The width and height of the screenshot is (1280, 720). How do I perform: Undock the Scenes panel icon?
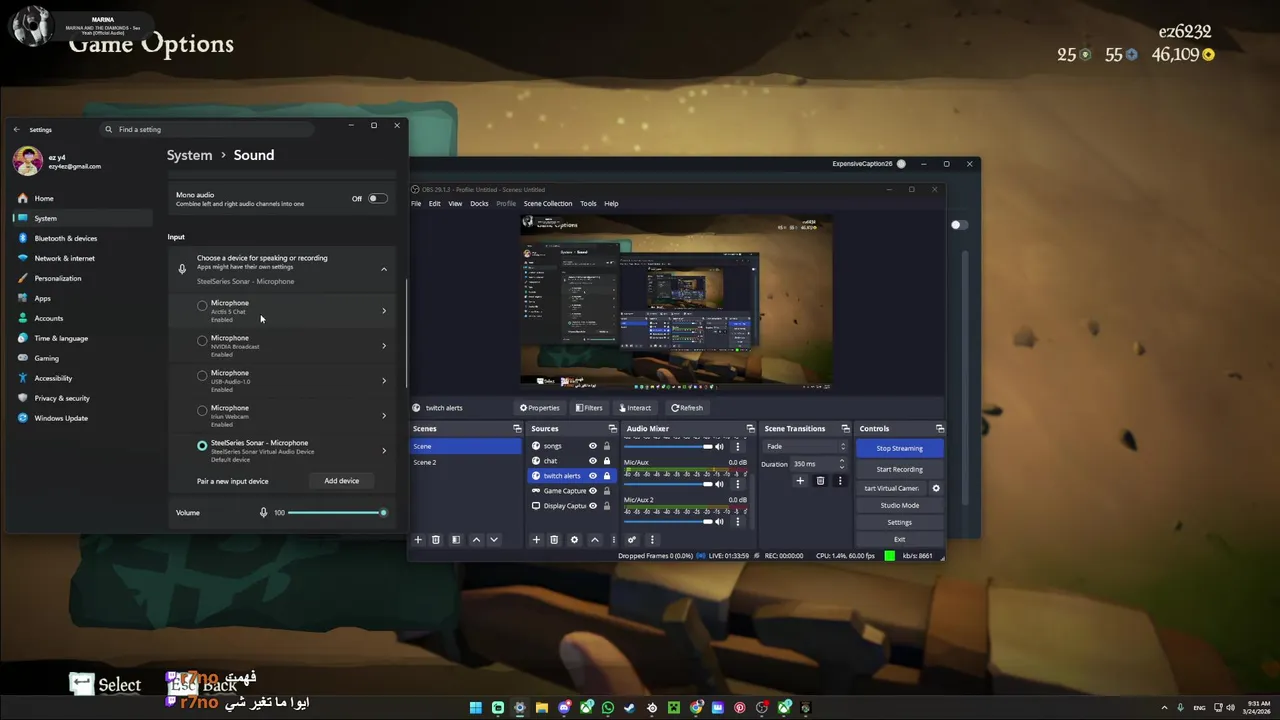[x=517, y=429]
